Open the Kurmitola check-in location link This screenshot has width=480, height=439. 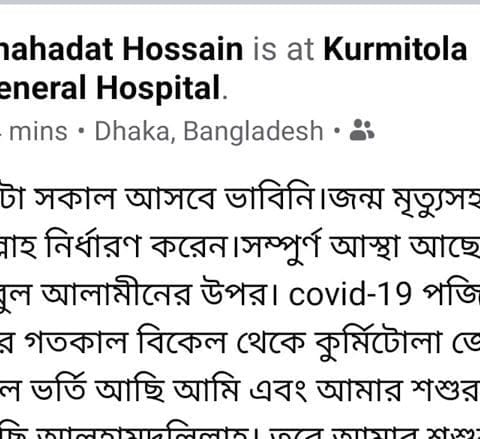[x=395, y=50]
